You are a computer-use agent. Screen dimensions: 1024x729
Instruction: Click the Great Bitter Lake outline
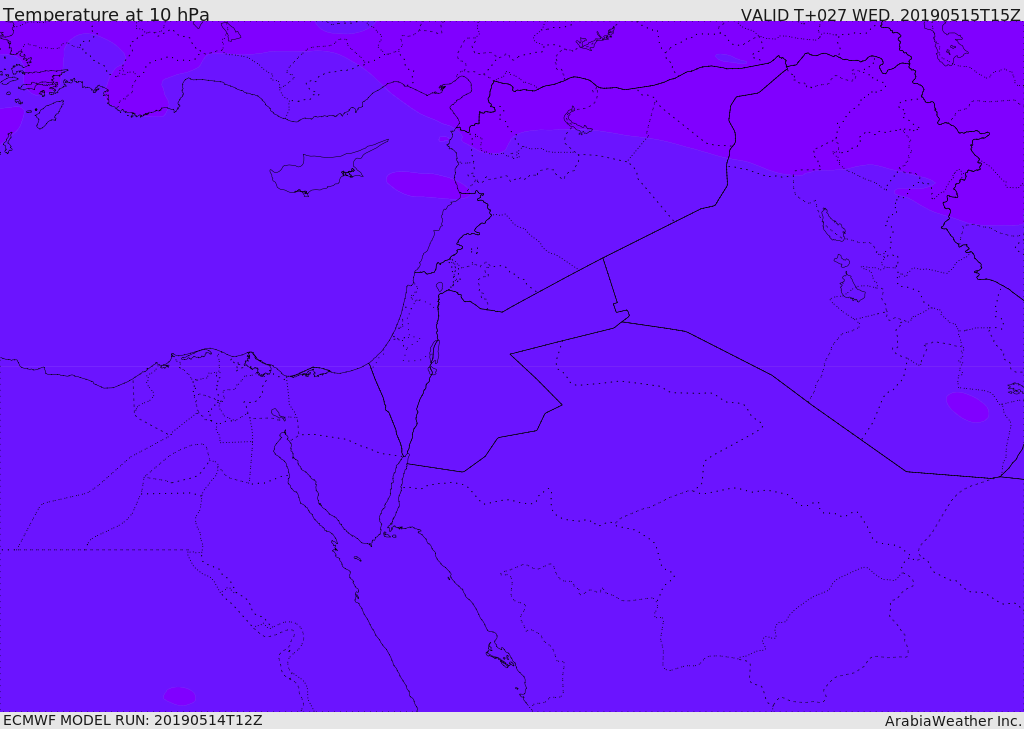click(x=278, y=414)
